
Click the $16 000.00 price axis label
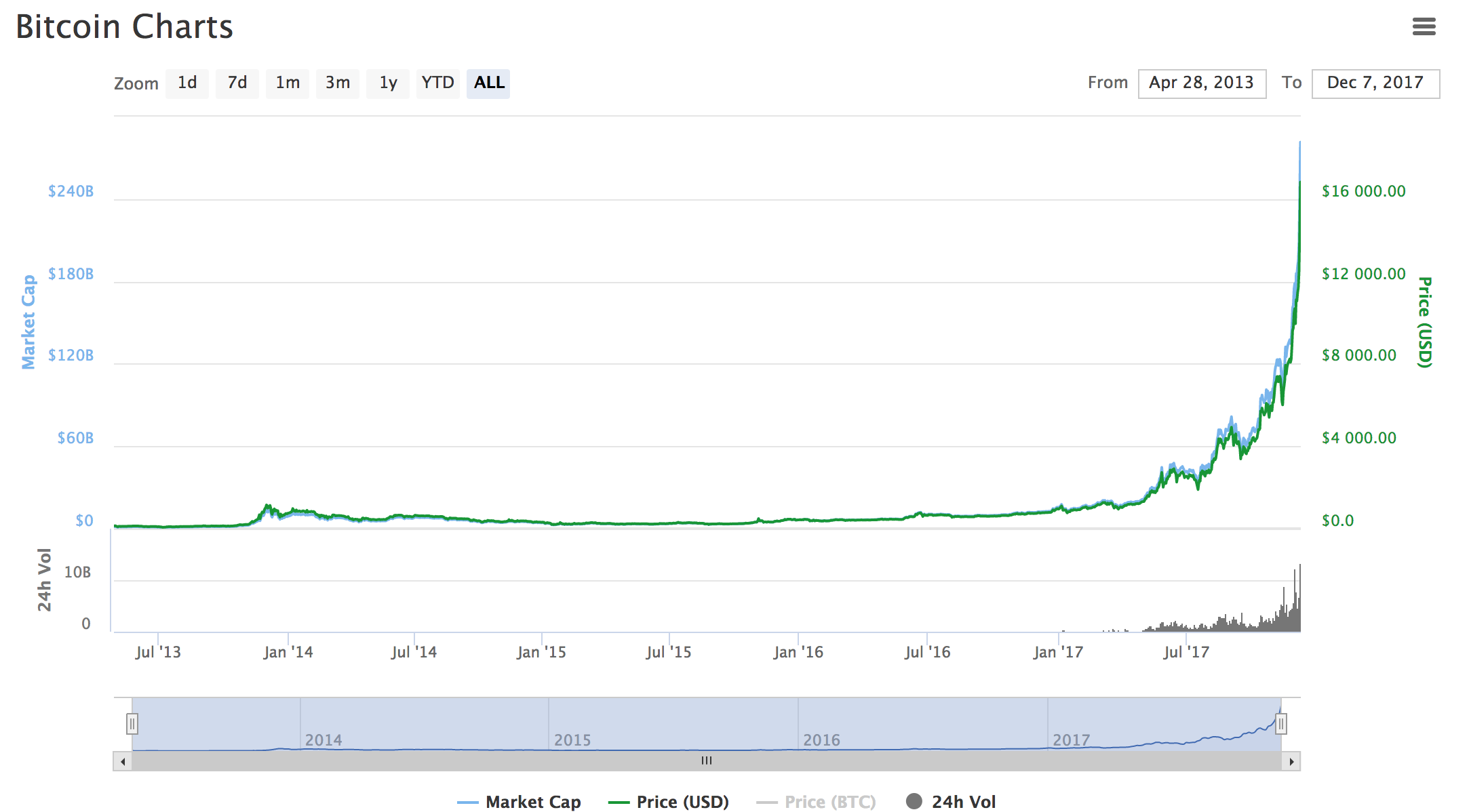(1364, 191)
